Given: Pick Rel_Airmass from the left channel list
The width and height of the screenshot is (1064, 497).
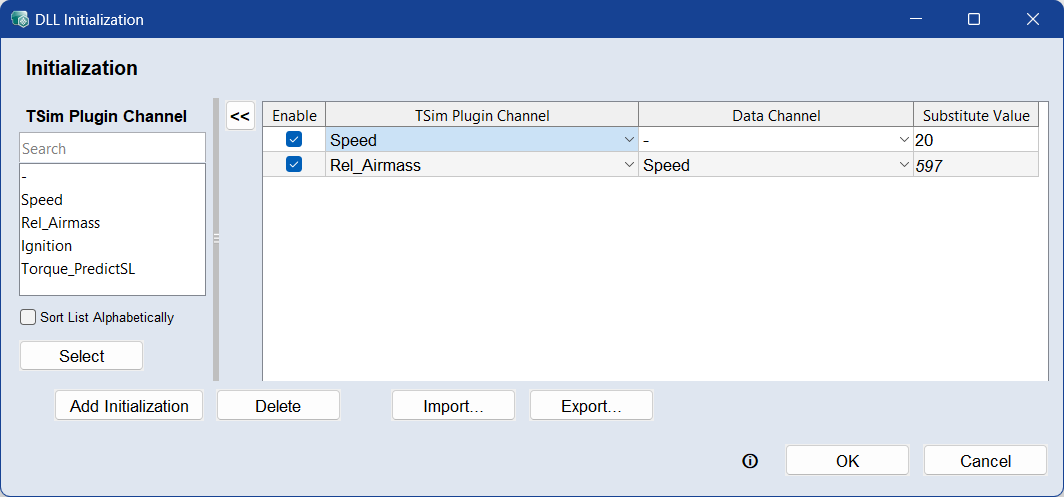Looking at the screenshot, I should [x=61, y=222].
